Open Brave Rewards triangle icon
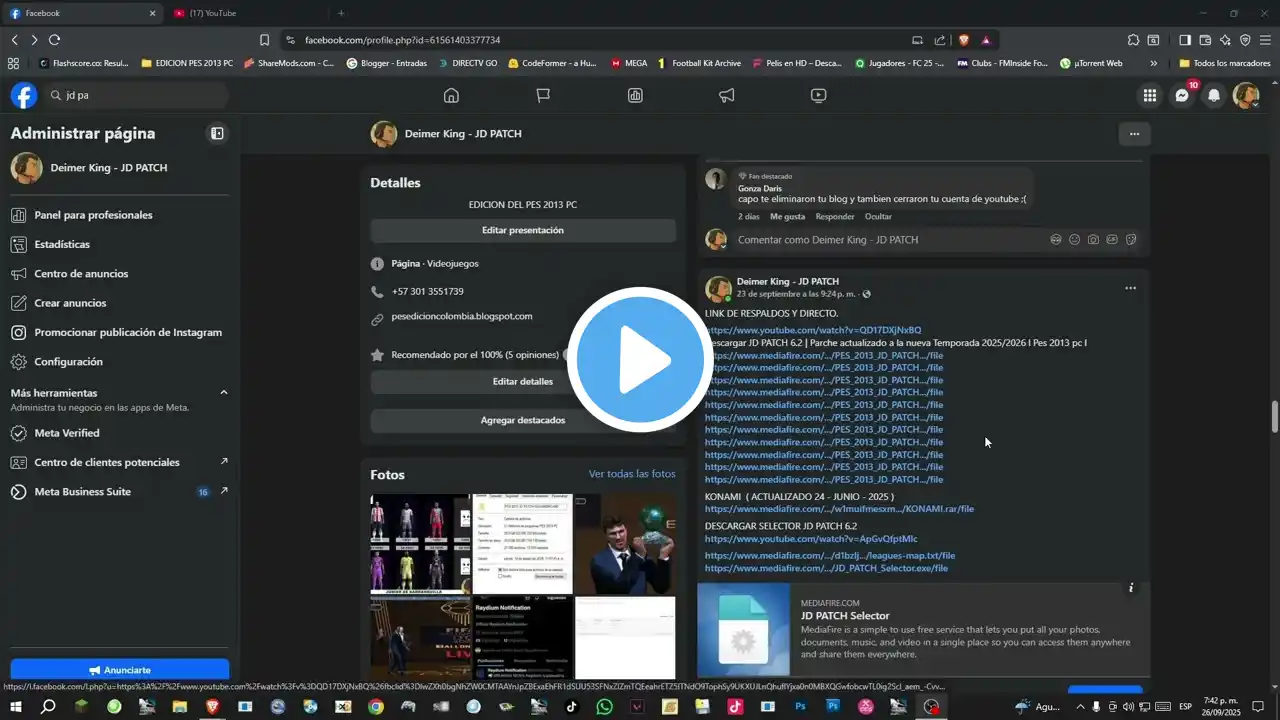The image size is (1280, 720). (x=986, y=40)
